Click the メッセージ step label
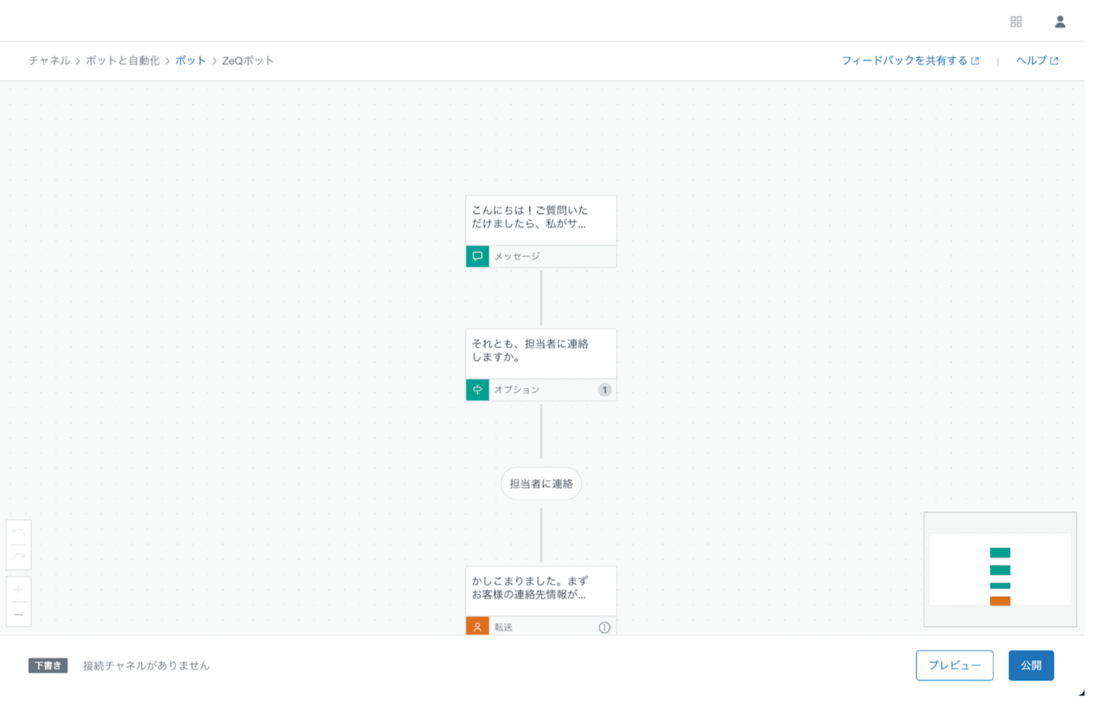Screen dimensions: 1100x708 pyautogui.click(x=517, y=256)
